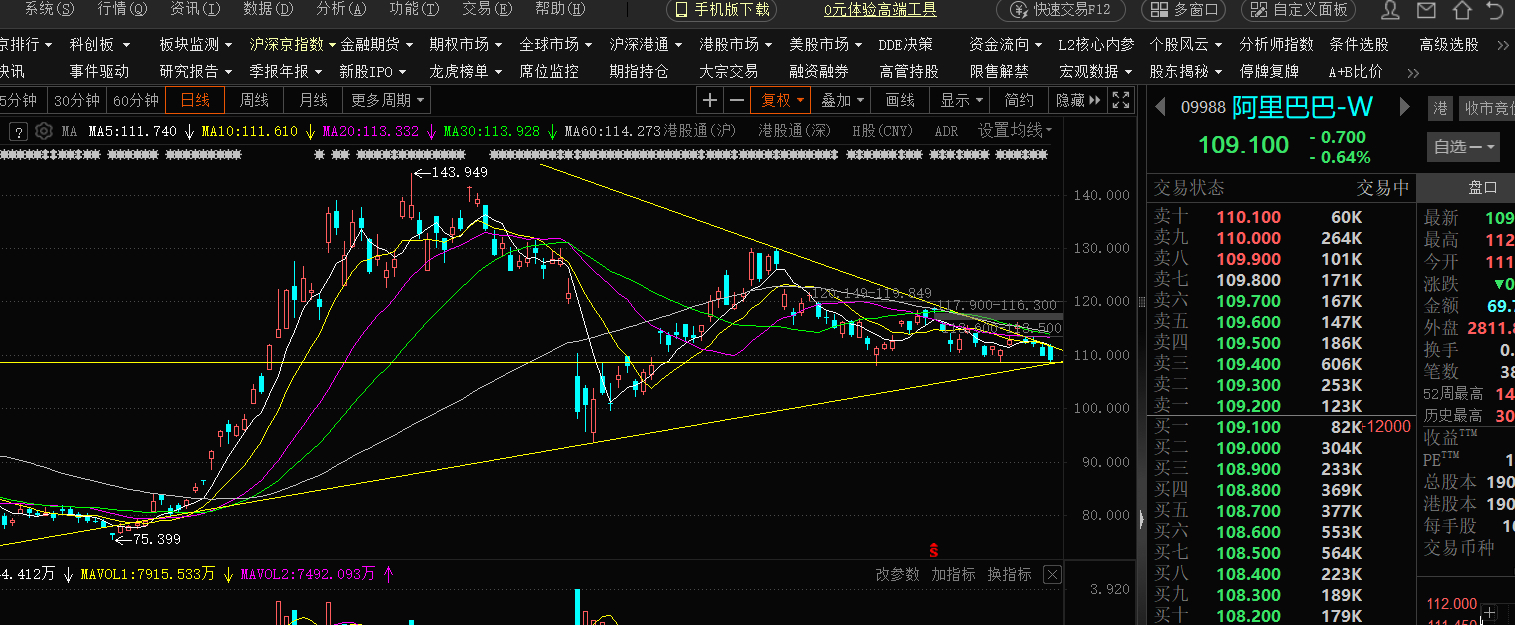Open 设置均线 dropdown

(1014, 131)
